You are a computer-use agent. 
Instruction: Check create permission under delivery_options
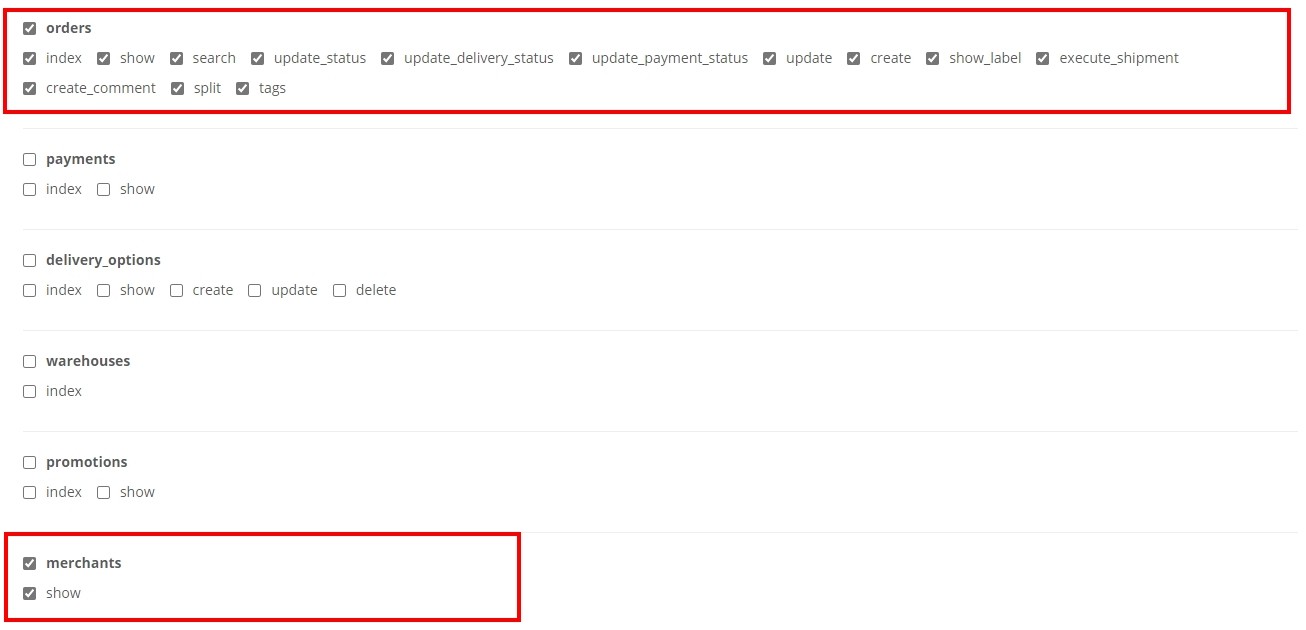177,290
